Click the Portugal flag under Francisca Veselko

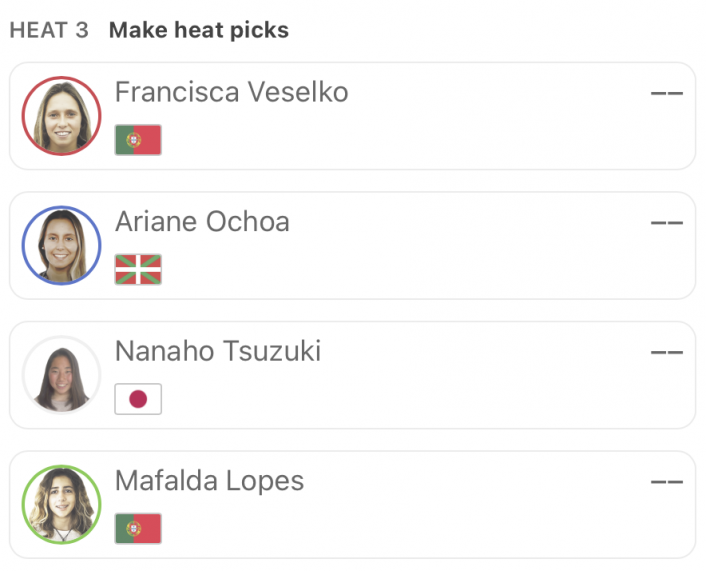(138, 140)
